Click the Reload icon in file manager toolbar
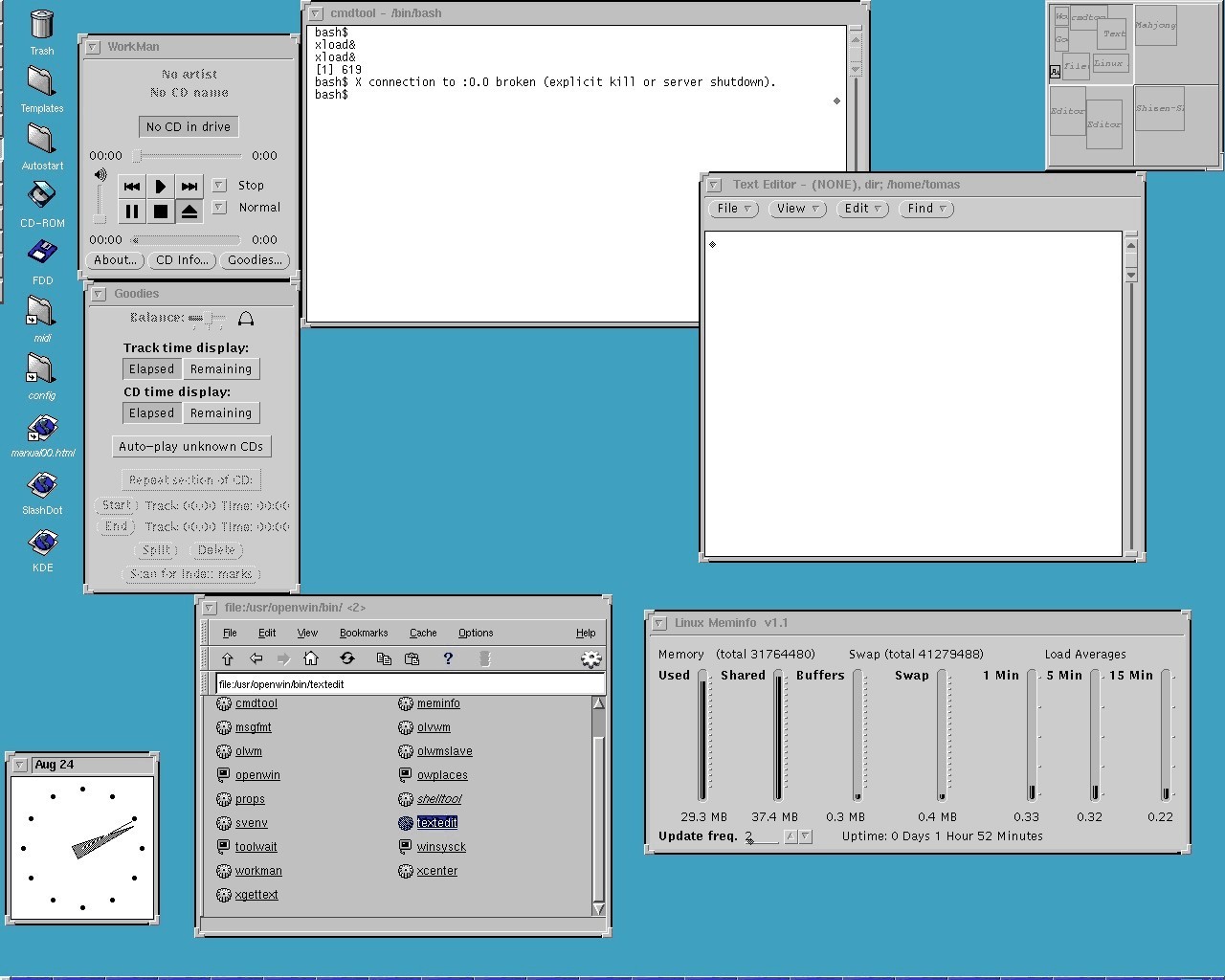 tap(347, 658)
